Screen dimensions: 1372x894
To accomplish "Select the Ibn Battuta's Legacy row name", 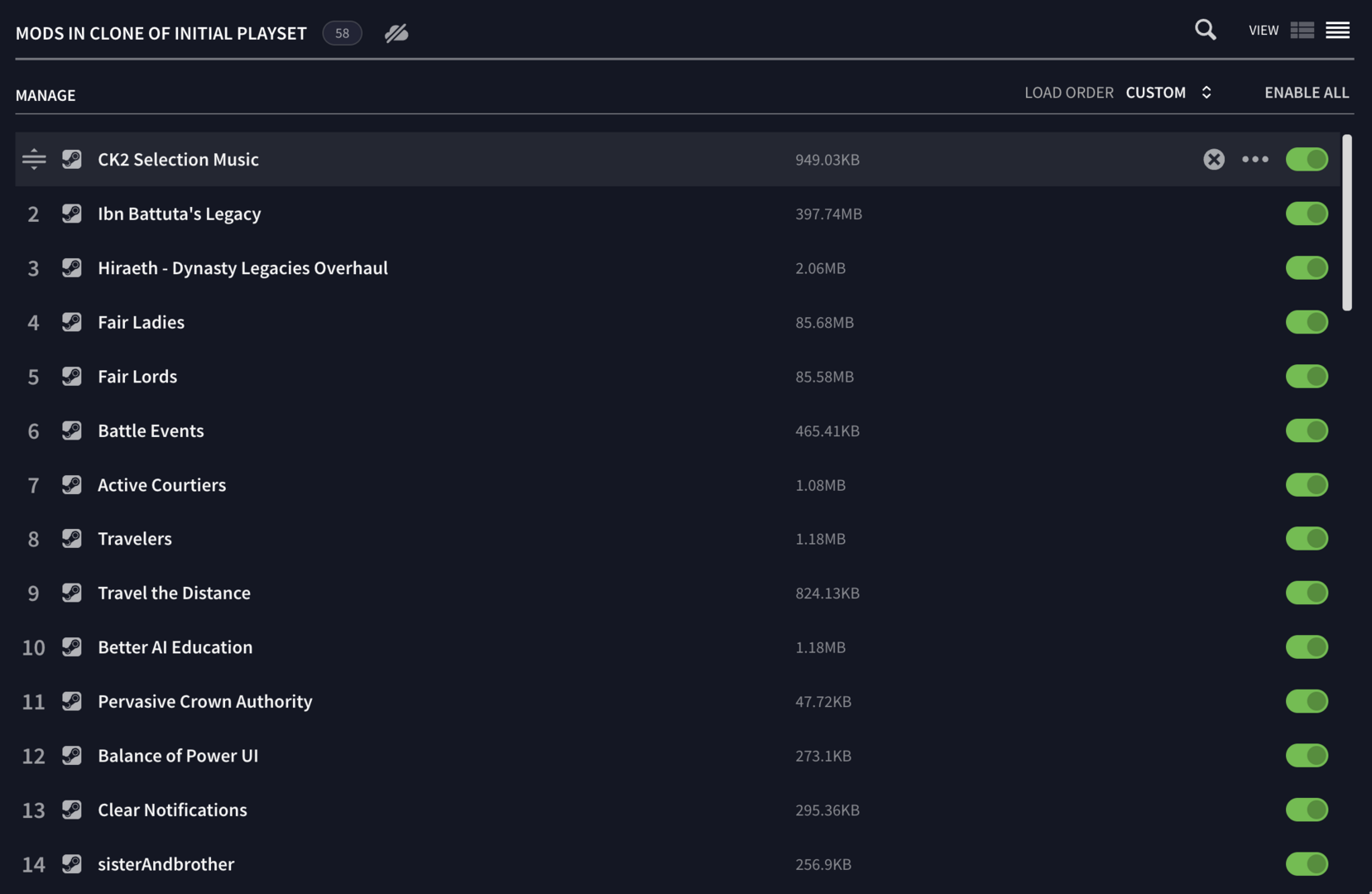I will [180, 214].
